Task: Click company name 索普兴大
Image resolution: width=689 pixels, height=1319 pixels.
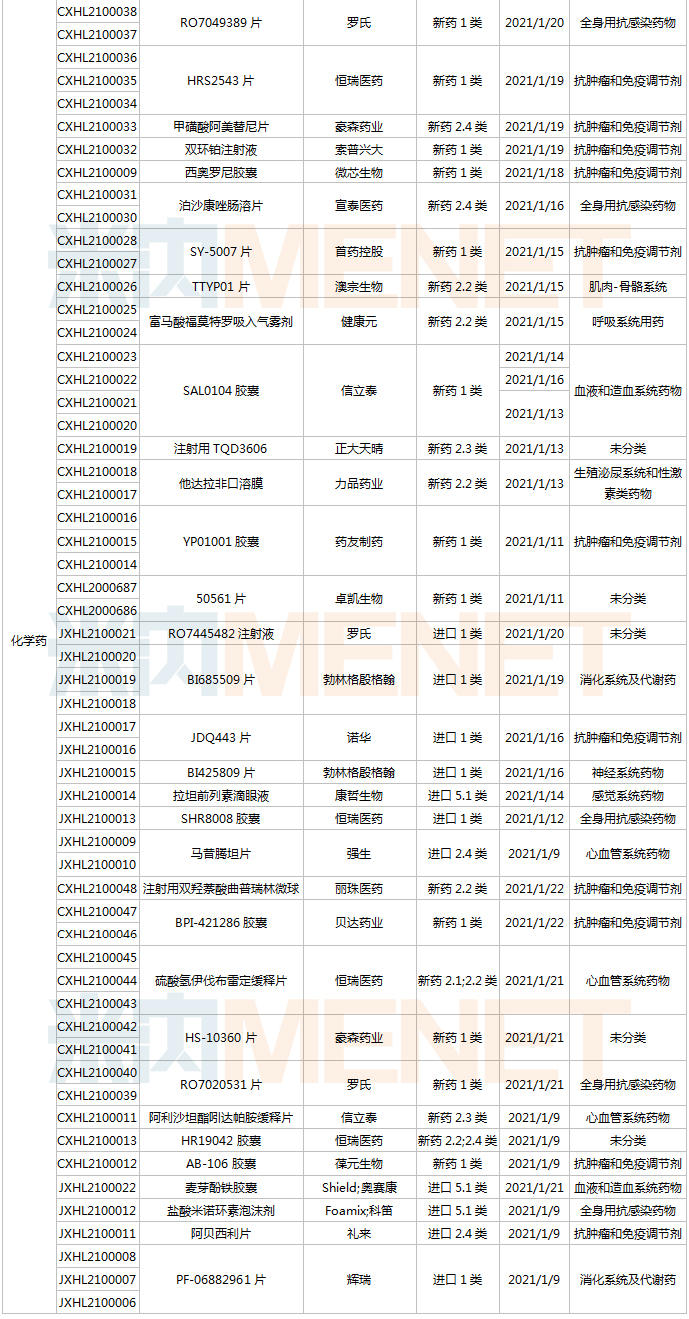Action: [359, 150]
